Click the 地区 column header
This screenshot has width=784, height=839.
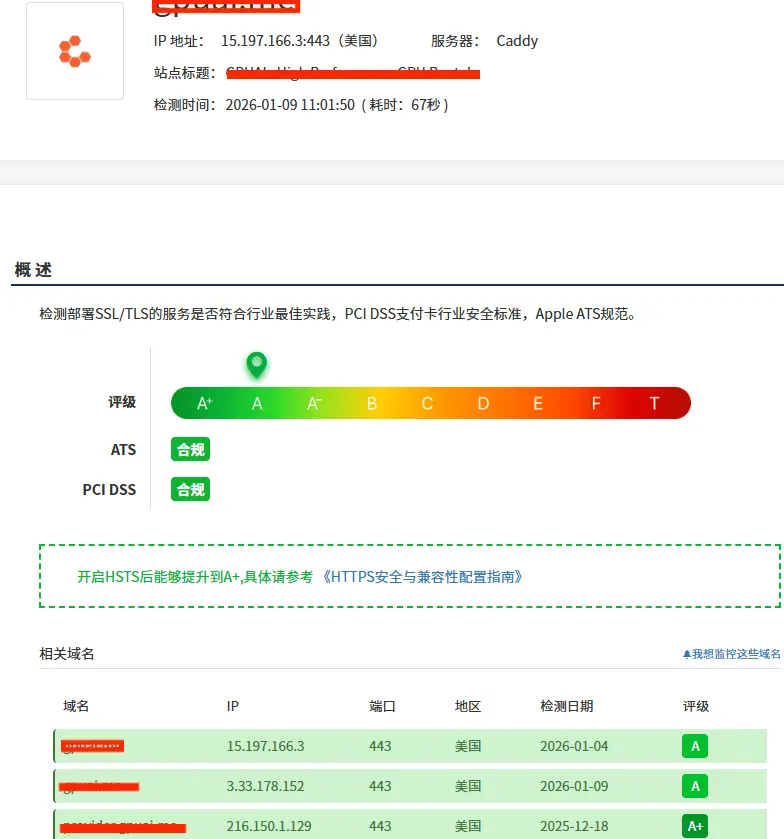point(468,706)
